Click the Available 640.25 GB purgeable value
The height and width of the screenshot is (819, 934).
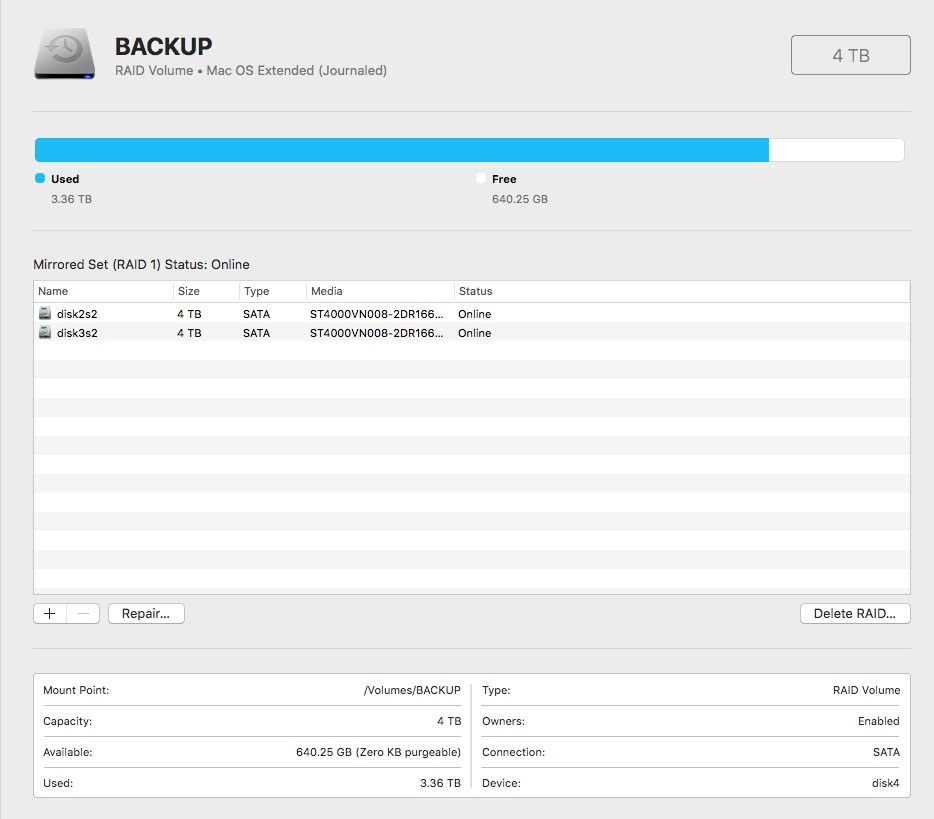378,752
